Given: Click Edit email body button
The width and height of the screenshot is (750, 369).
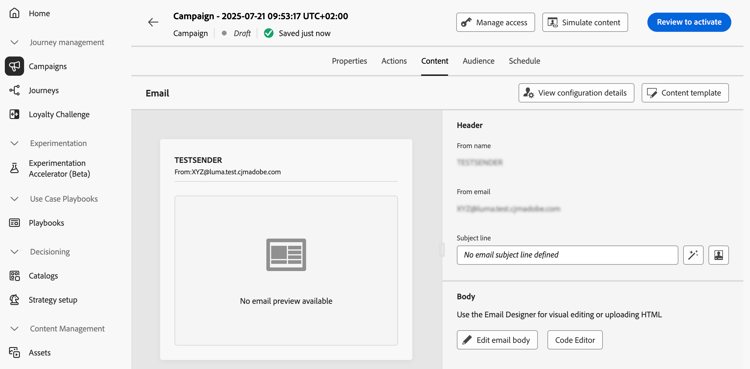Looking at the screenshot, I should coord(497,340).
